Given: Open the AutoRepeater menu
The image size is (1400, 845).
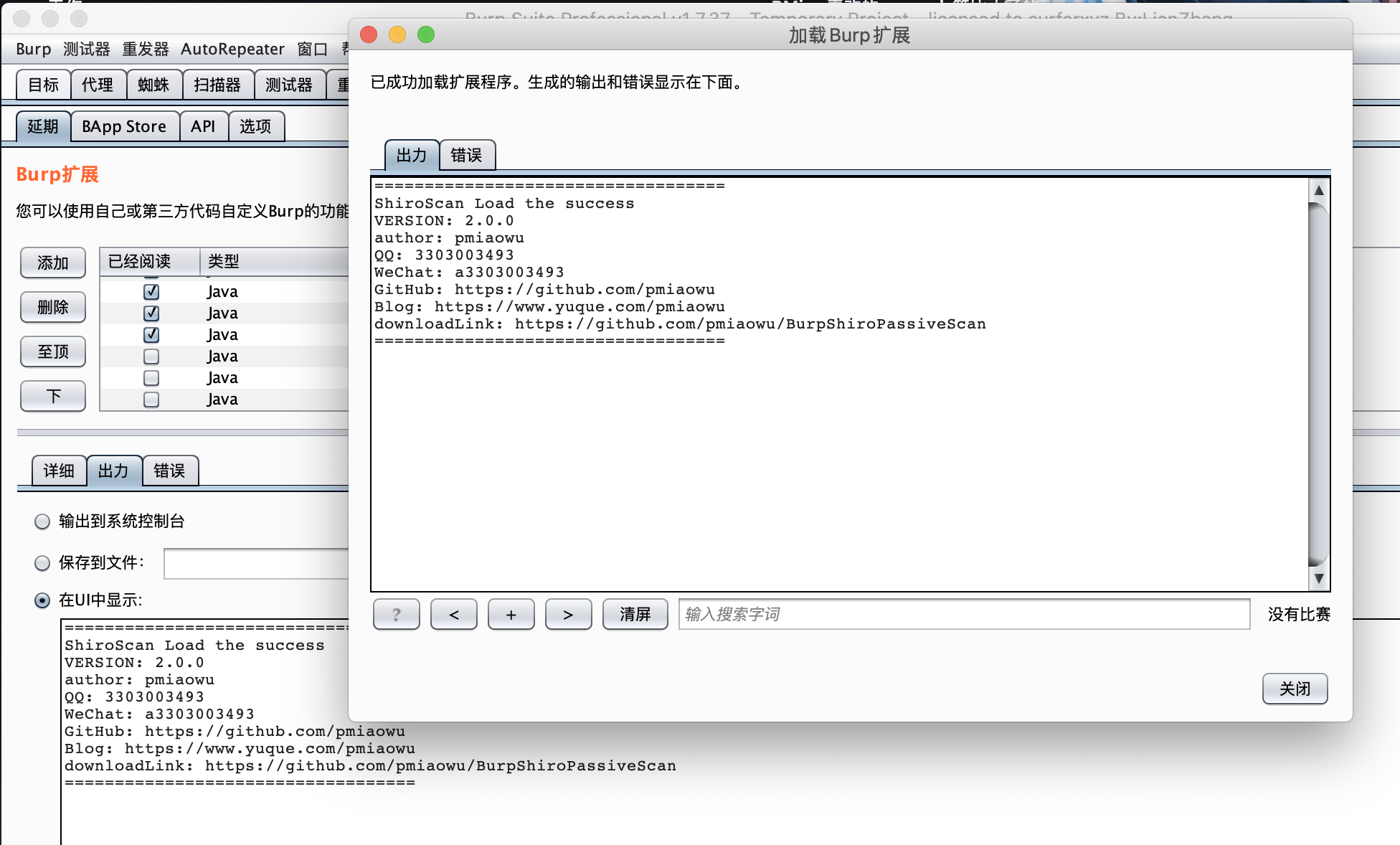Looking at the screenshot, I should coord(232,49).
